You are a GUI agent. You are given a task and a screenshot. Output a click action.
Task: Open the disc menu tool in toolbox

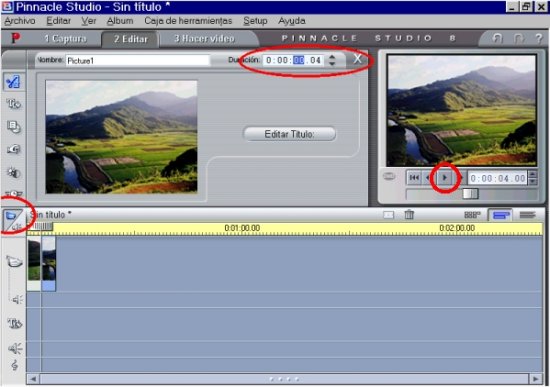[14, 127]
